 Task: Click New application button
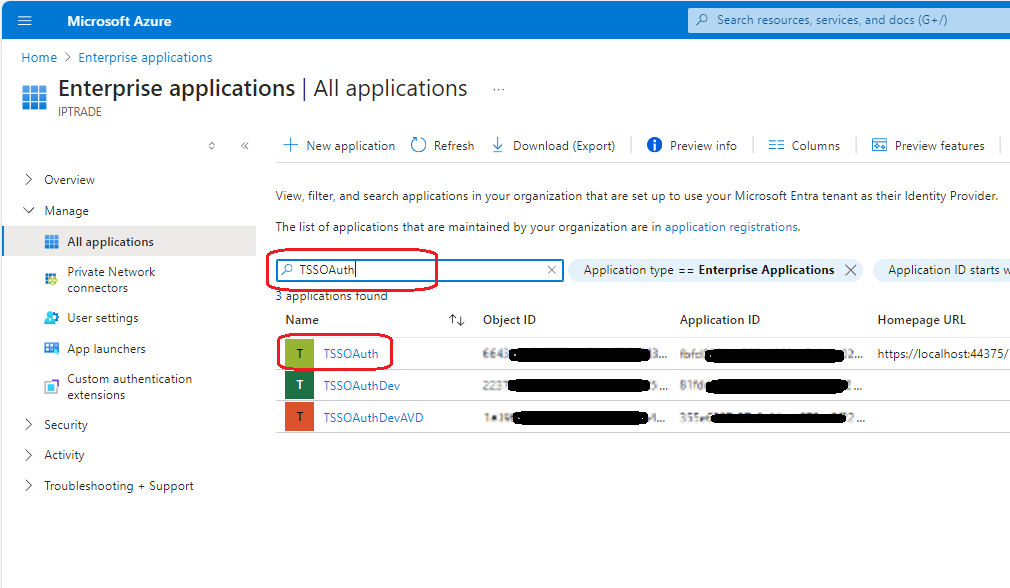point(339,146)
